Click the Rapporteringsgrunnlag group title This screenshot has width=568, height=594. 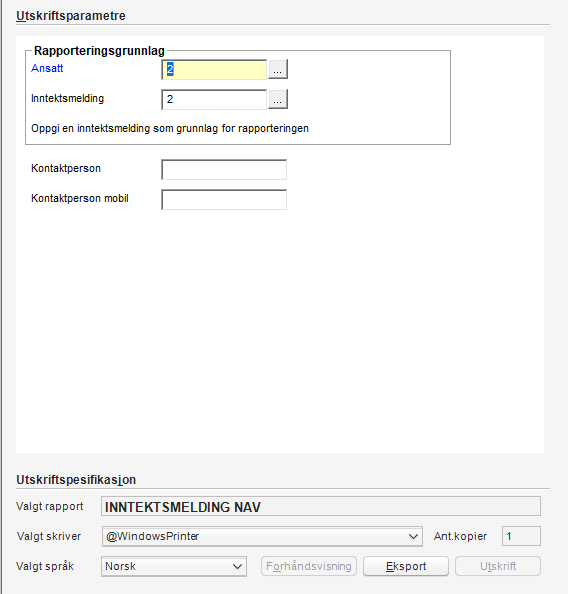[99, 51]
